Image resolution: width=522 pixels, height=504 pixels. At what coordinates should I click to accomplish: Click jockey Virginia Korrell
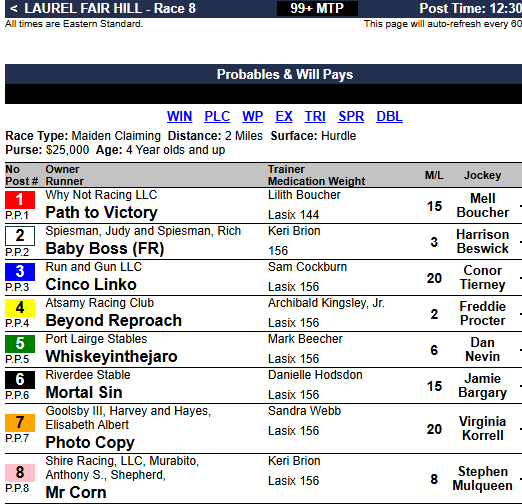483,429
